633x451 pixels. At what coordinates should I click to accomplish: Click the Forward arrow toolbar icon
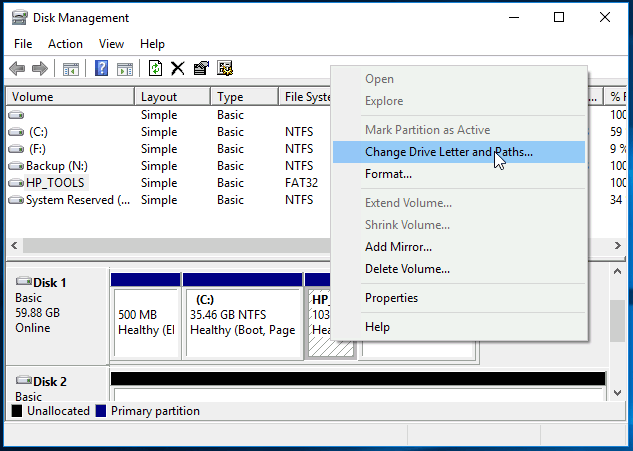tap(40, 68)
